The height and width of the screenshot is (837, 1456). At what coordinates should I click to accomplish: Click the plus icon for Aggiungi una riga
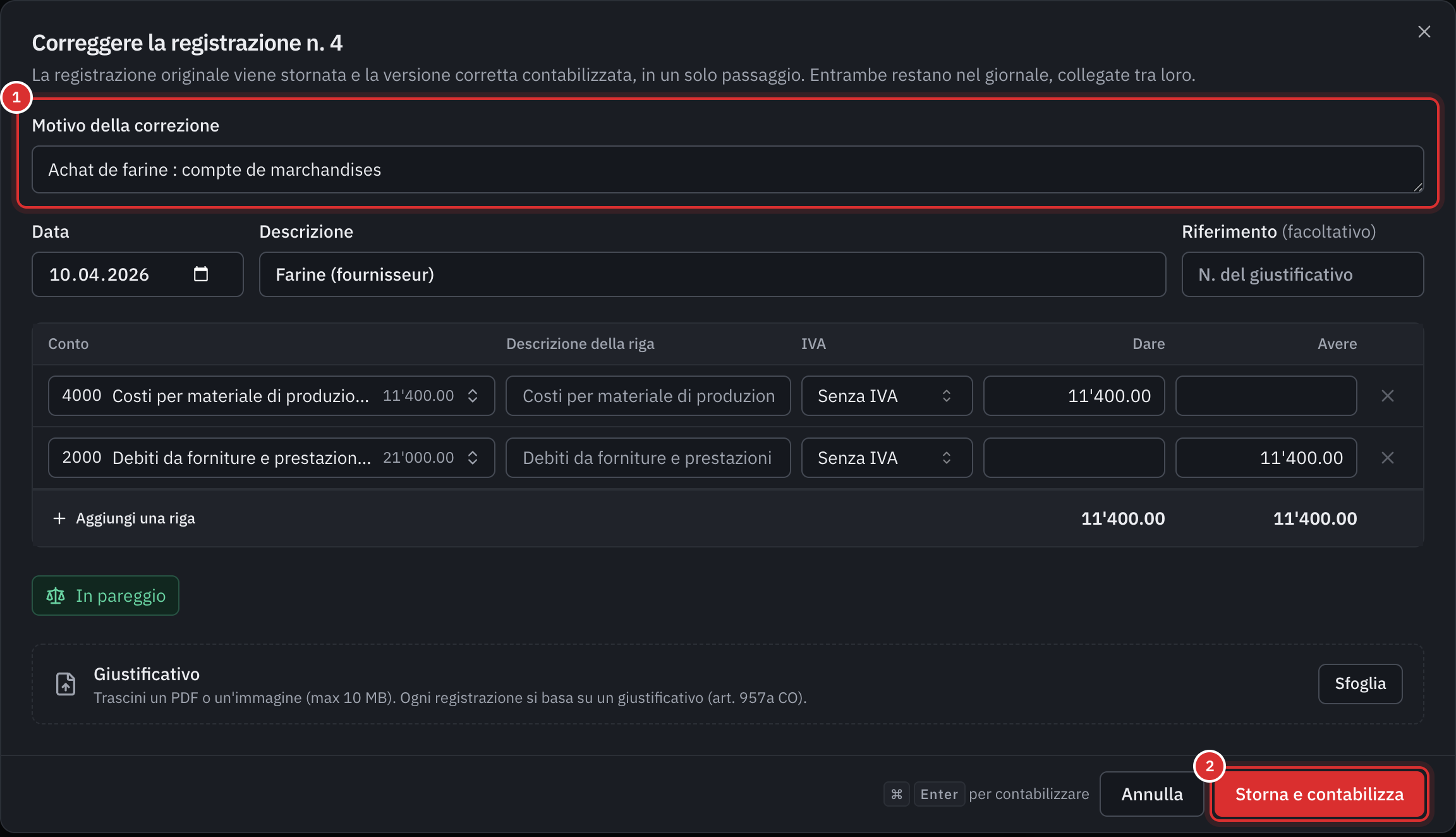(x=59, y=518)
